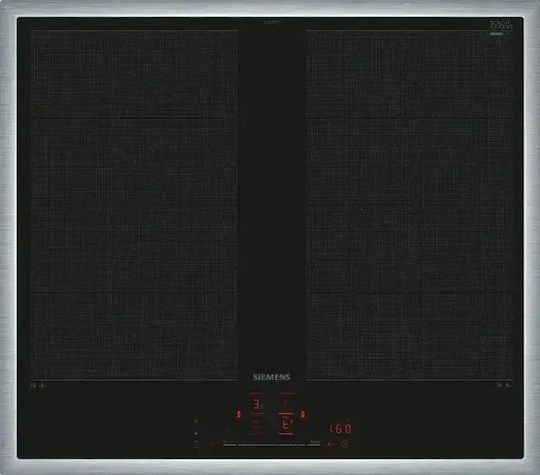Screen dimensions: 540x475
Task: Tap the dim icon right of power button
Action: 212,444
